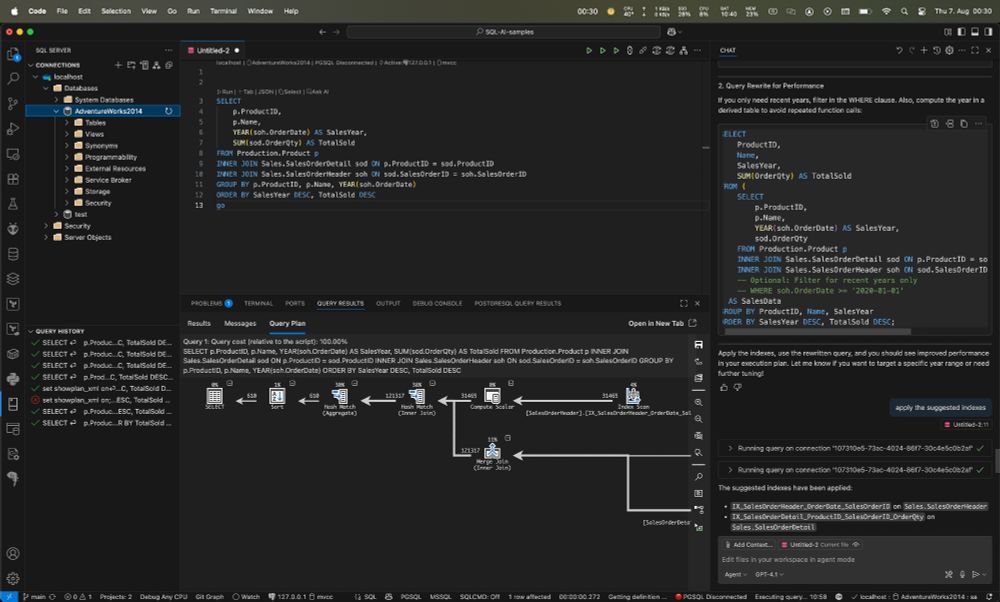Expand the Tables folder
1000x602 pixels.
click(66, 122)
